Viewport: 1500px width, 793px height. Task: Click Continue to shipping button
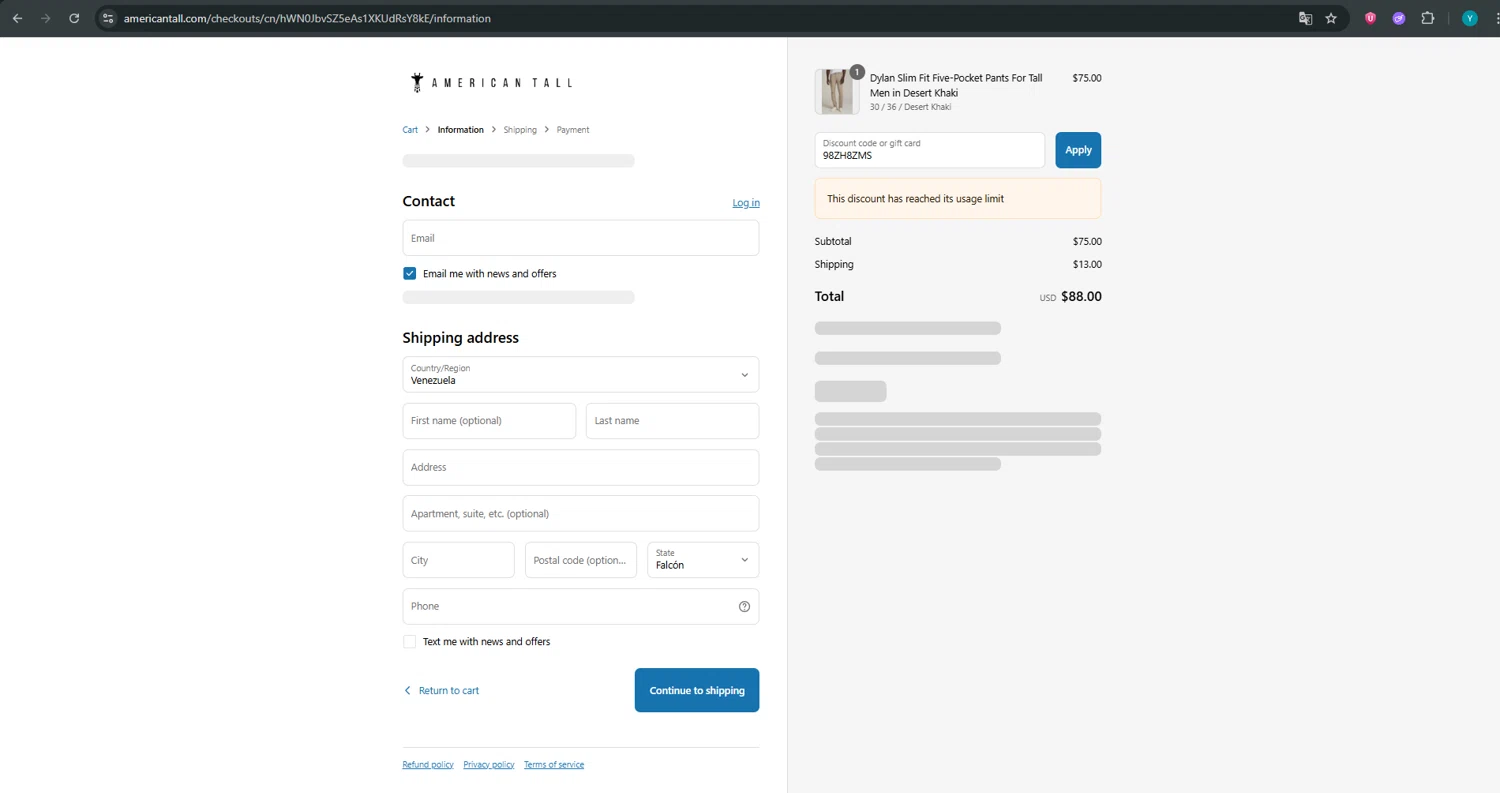(x=697, y=690)
